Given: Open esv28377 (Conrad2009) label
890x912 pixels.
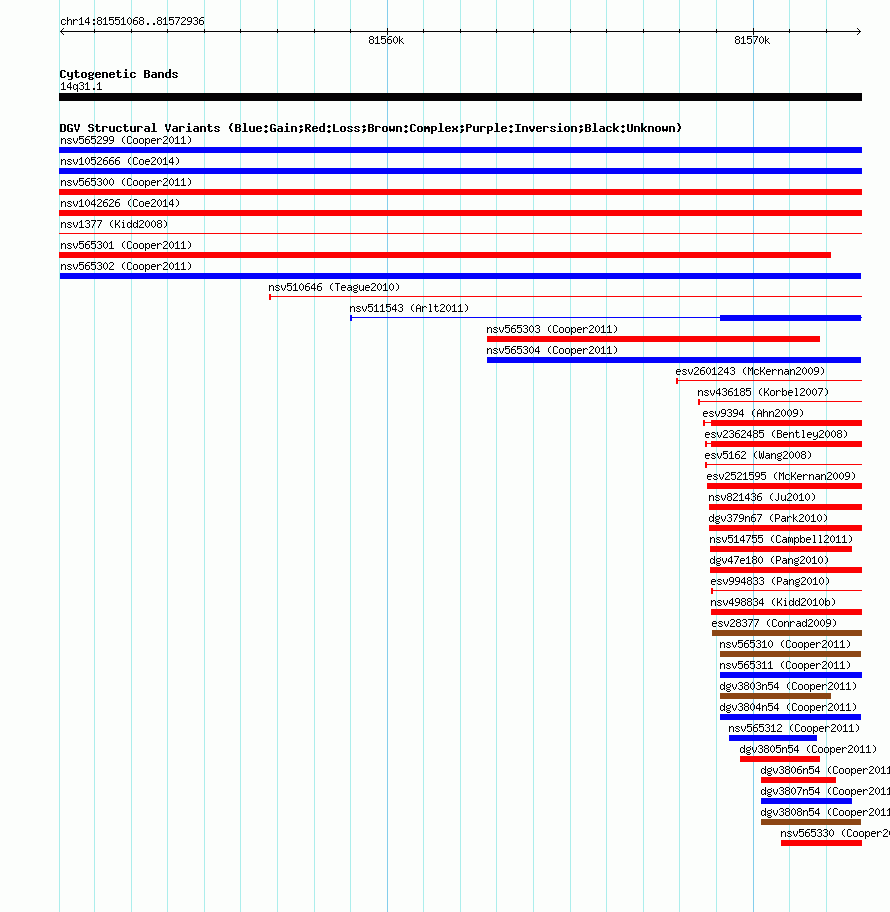Looking at the screenshot, I should (x=774, y=623).
